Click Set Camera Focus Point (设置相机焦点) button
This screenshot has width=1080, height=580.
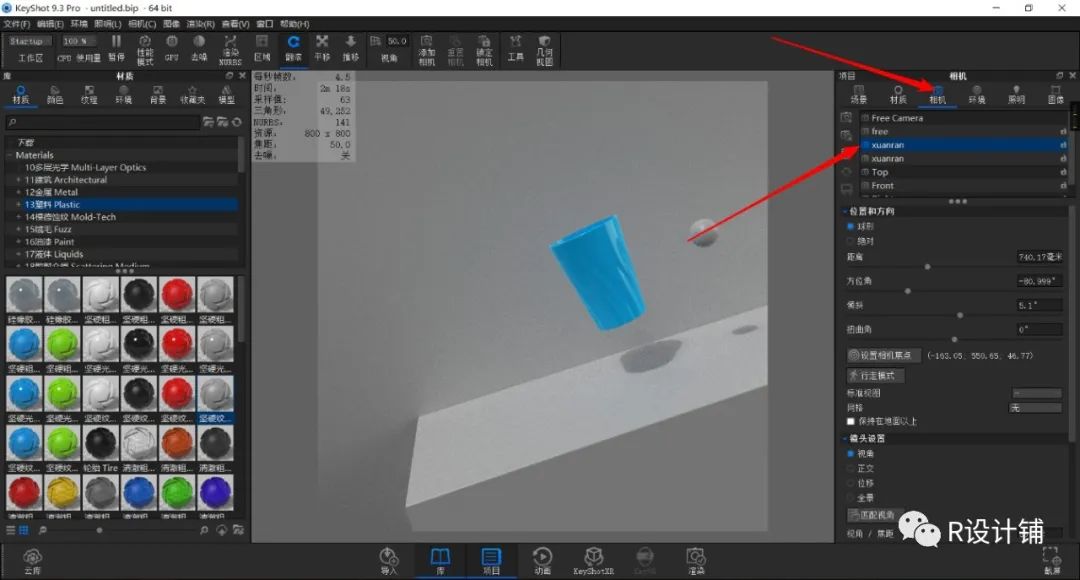tap(883, 355)
